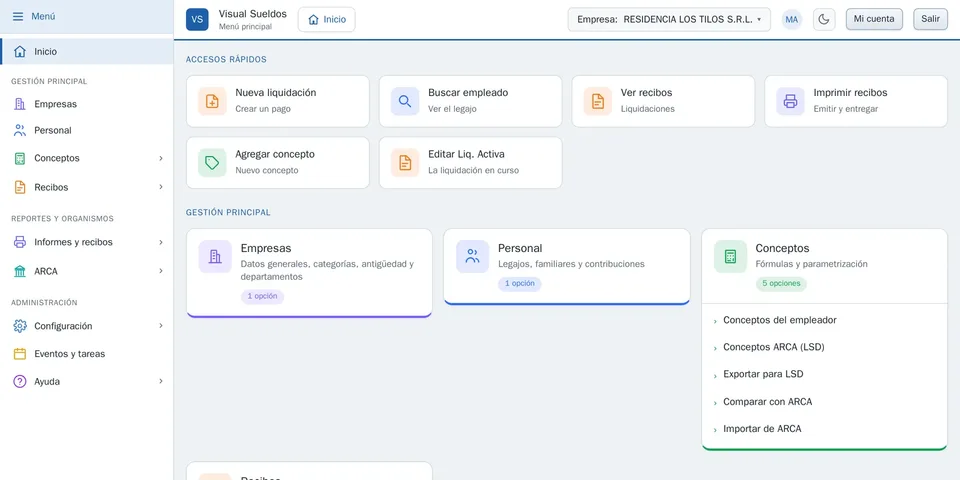
Task: Click the Editar Liq. Activa document icon
Action: (x=405, y=162)
